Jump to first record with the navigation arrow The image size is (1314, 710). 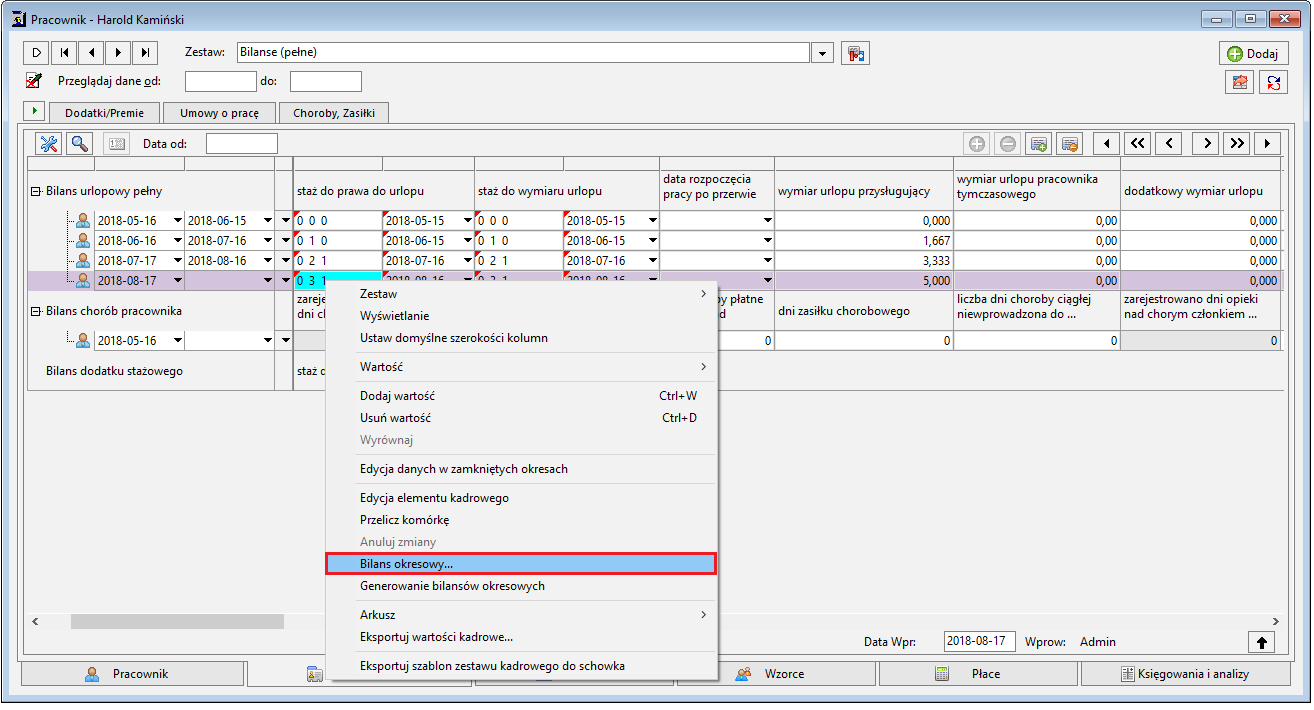pyautogui.click(x=64, y=53)
